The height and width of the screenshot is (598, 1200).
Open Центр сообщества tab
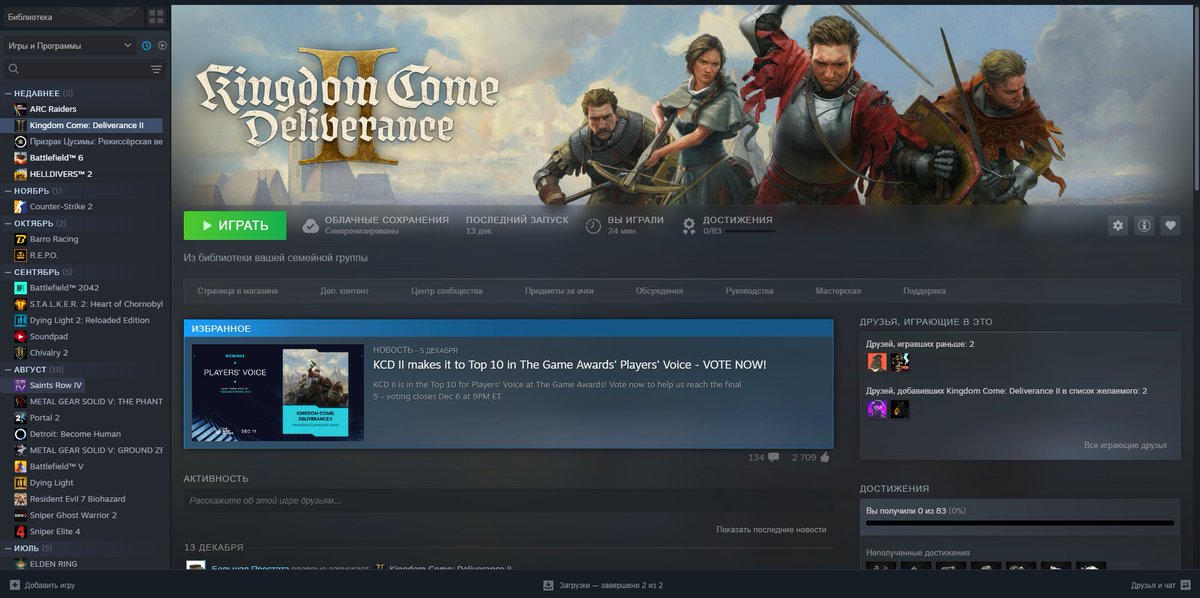click(447, 291)
